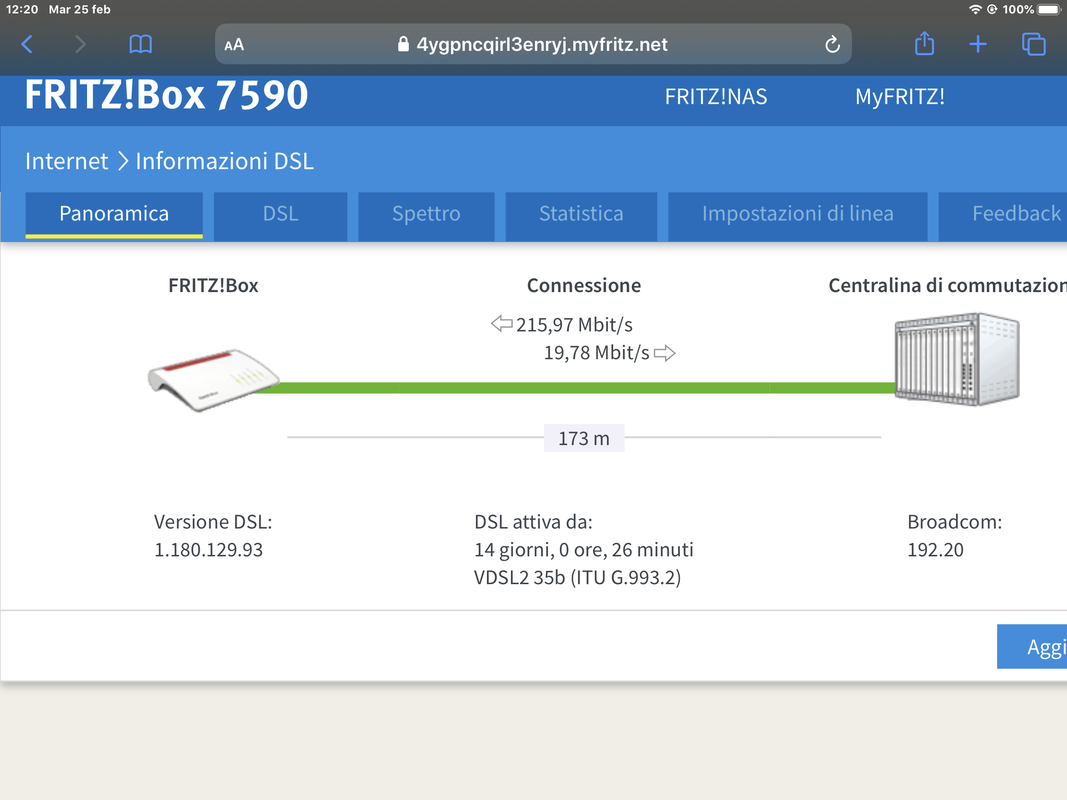Open the MyFRITZ! link
This screenshot has height=800, width=1067.
tap(900, 97)
